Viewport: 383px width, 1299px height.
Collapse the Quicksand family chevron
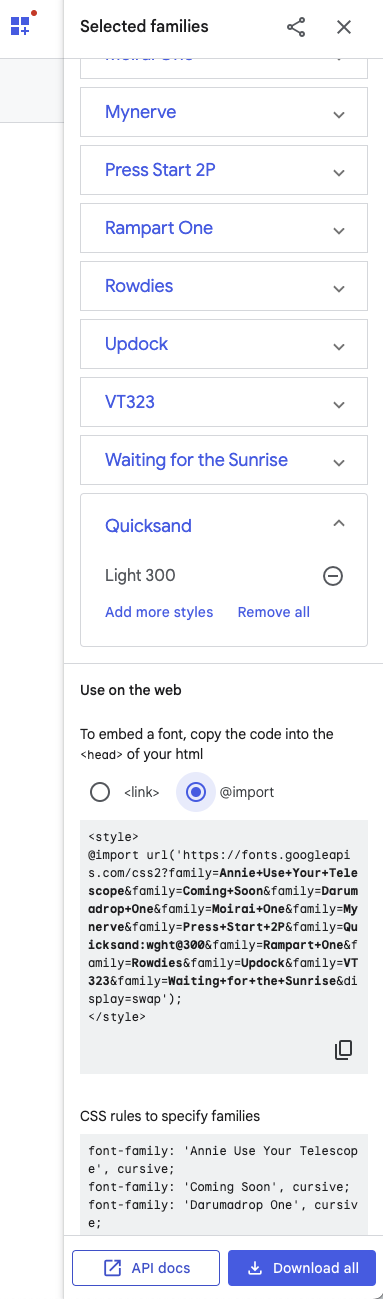point(339,524)
